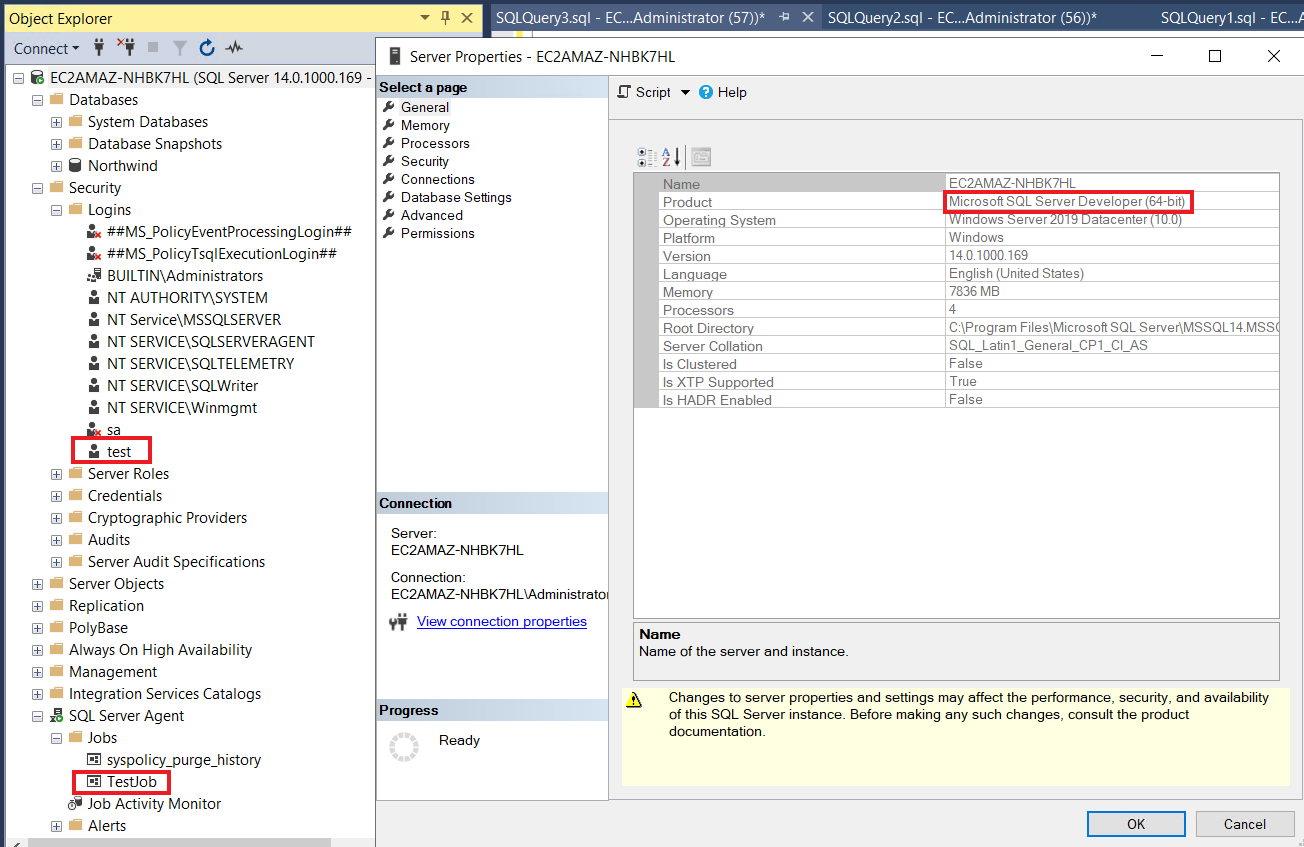
Task: Select the Connections page
Action: (438, 179)
